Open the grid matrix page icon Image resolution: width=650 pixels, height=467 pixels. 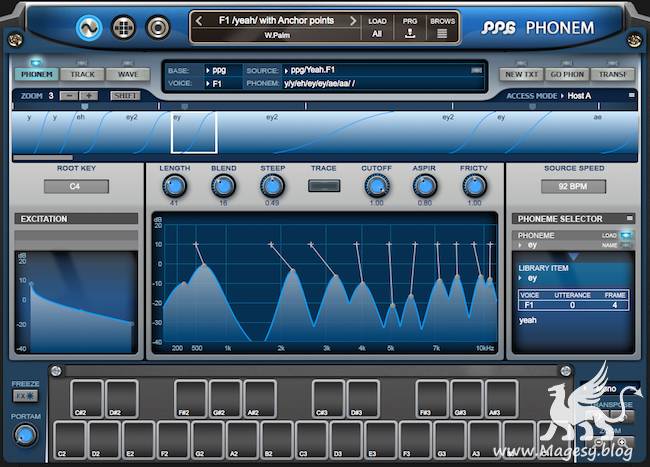124,28
